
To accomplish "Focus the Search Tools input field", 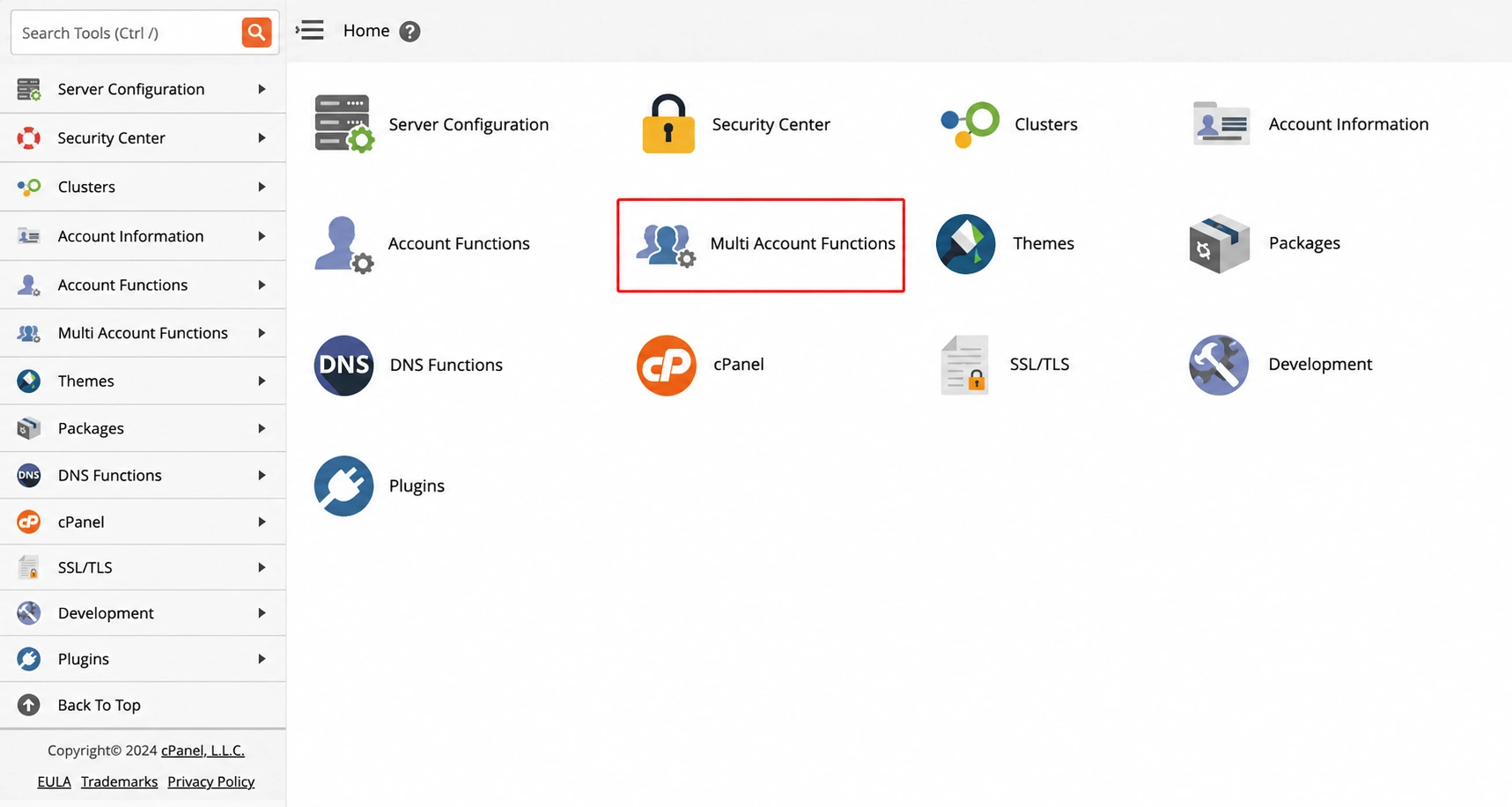I will (127, 33).
